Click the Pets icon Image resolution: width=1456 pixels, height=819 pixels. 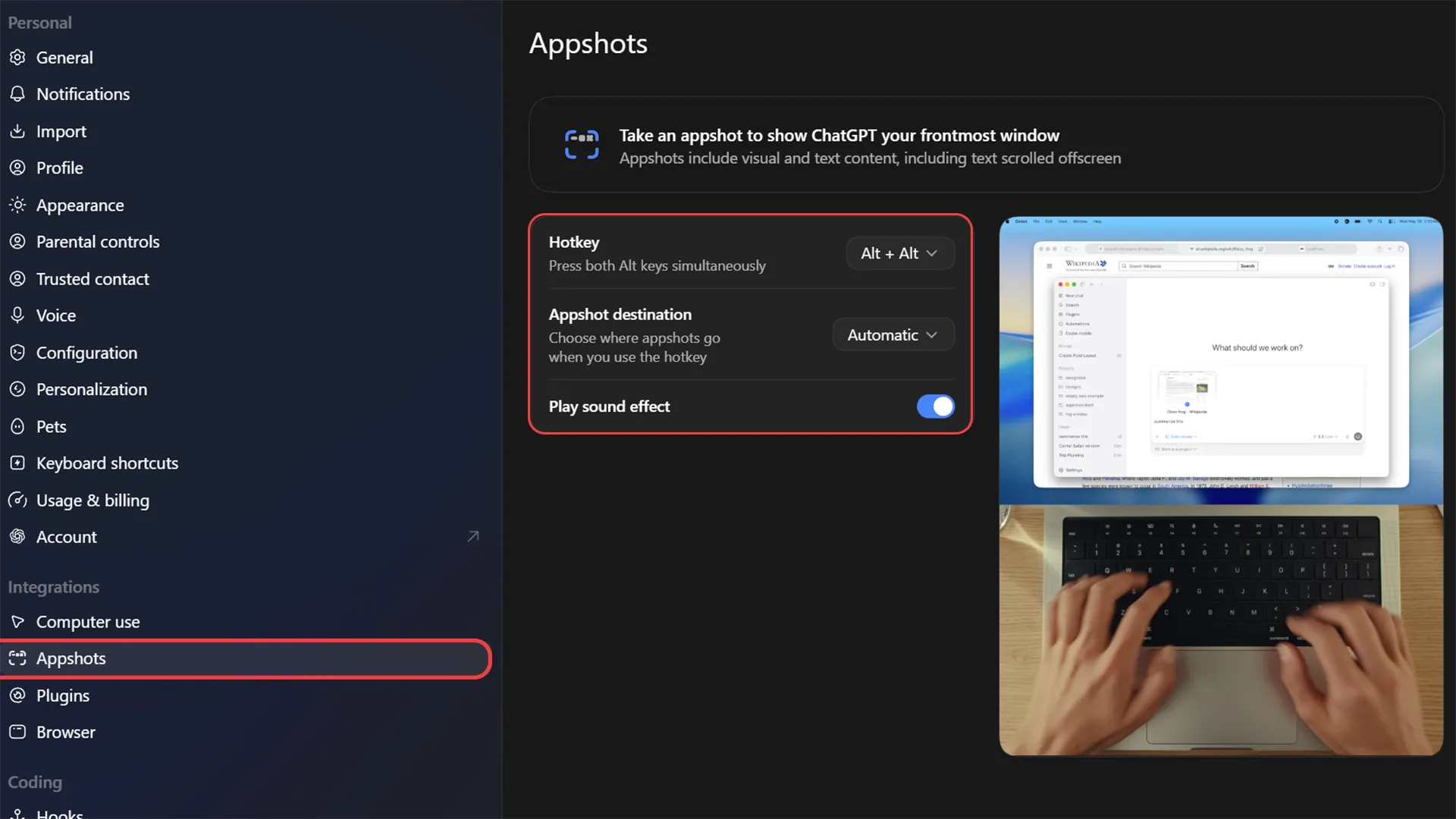(17, 426)
